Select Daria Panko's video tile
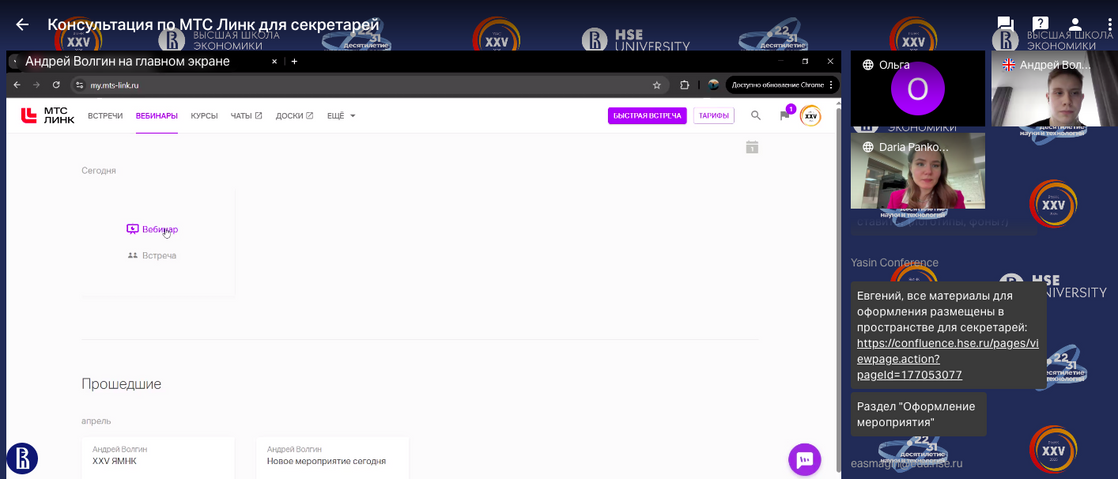The width and height of the screenshot is (1118, 479). click(x=918, y=171)
